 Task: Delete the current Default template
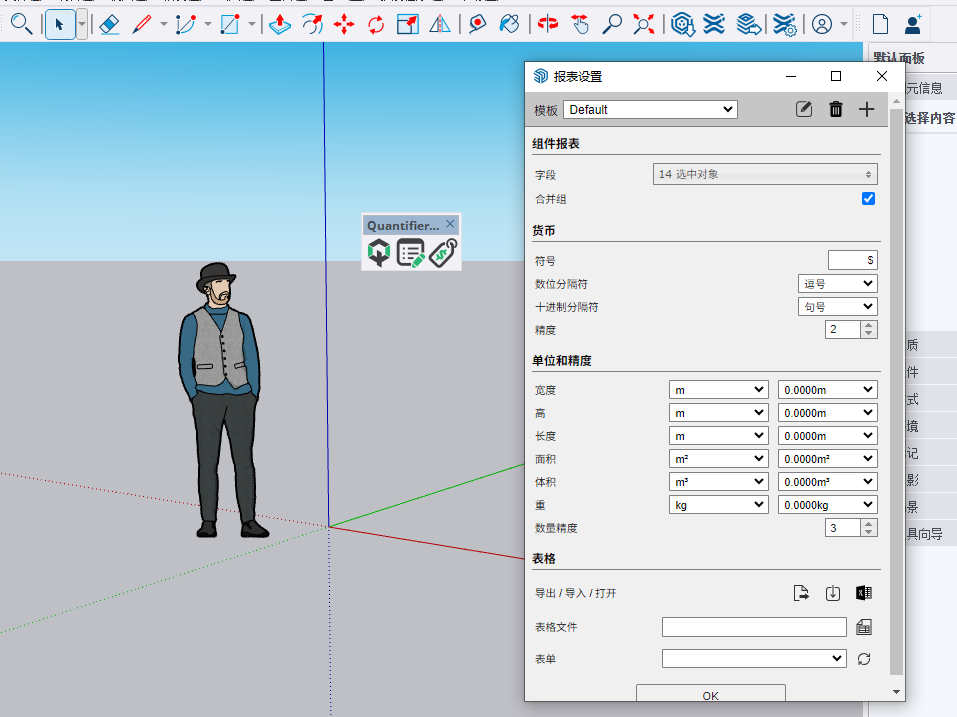835,109
